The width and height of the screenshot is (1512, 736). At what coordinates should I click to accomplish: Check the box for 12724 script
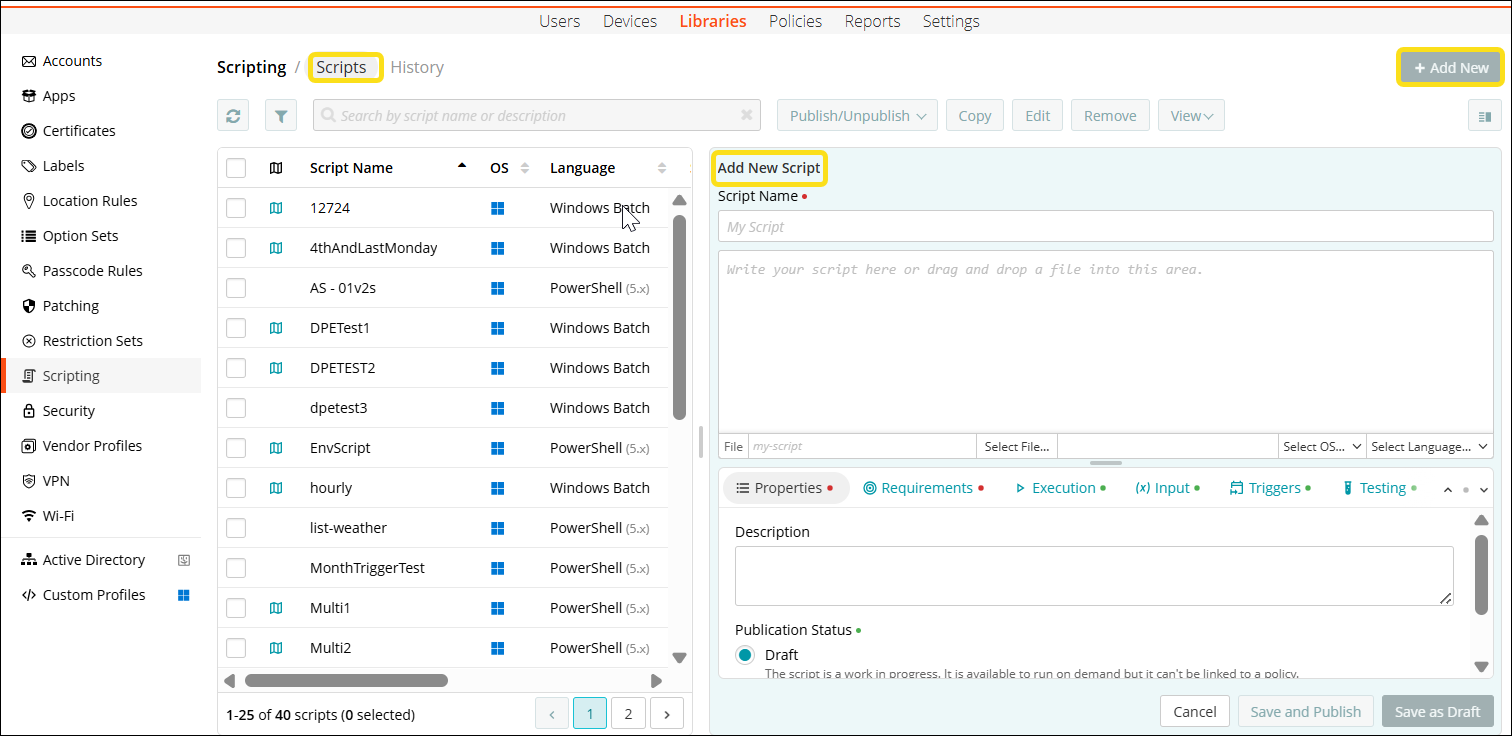[x=236, y=208]
